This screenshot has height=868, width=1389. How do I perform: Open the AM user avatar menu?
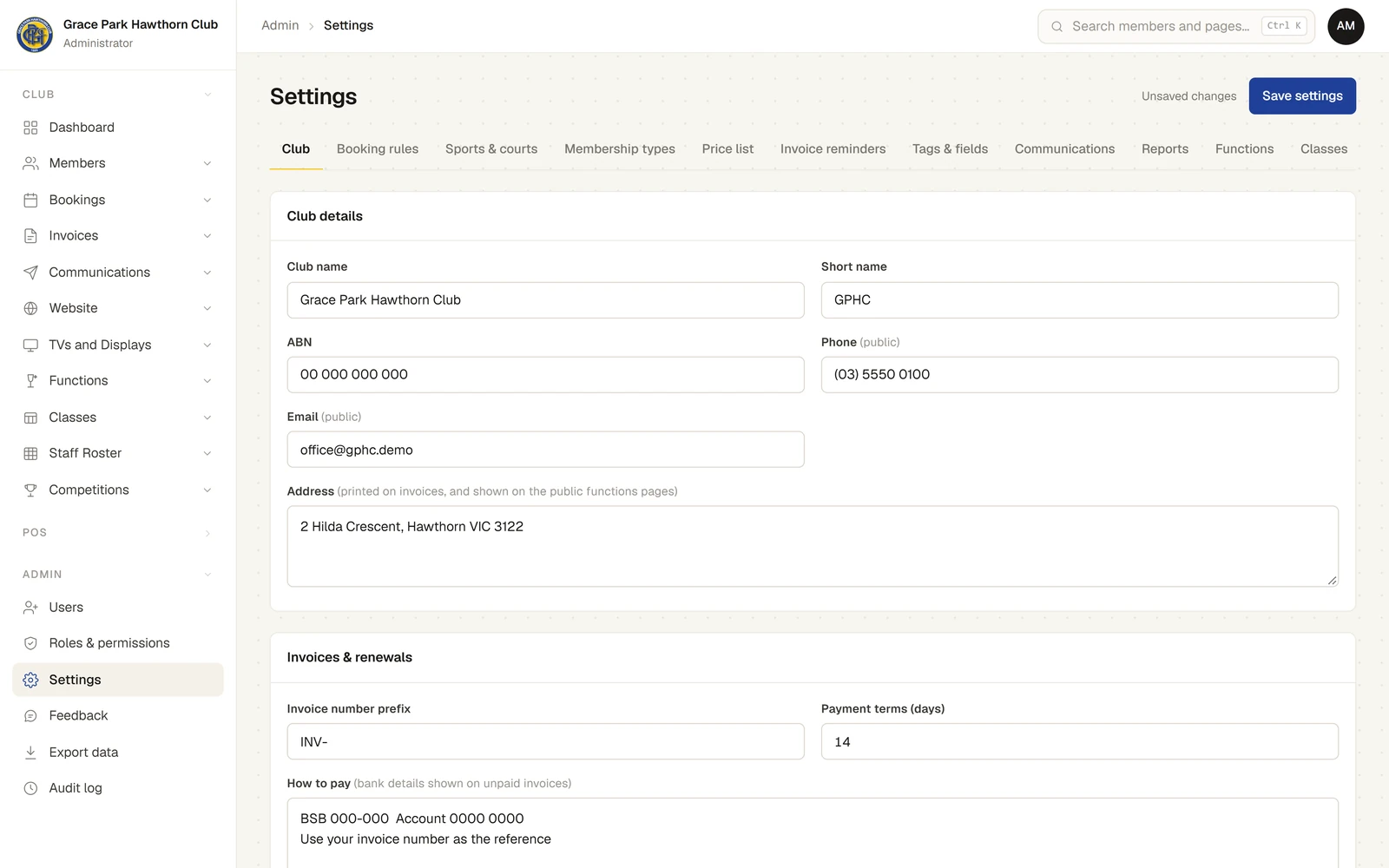pos(1346,26)
